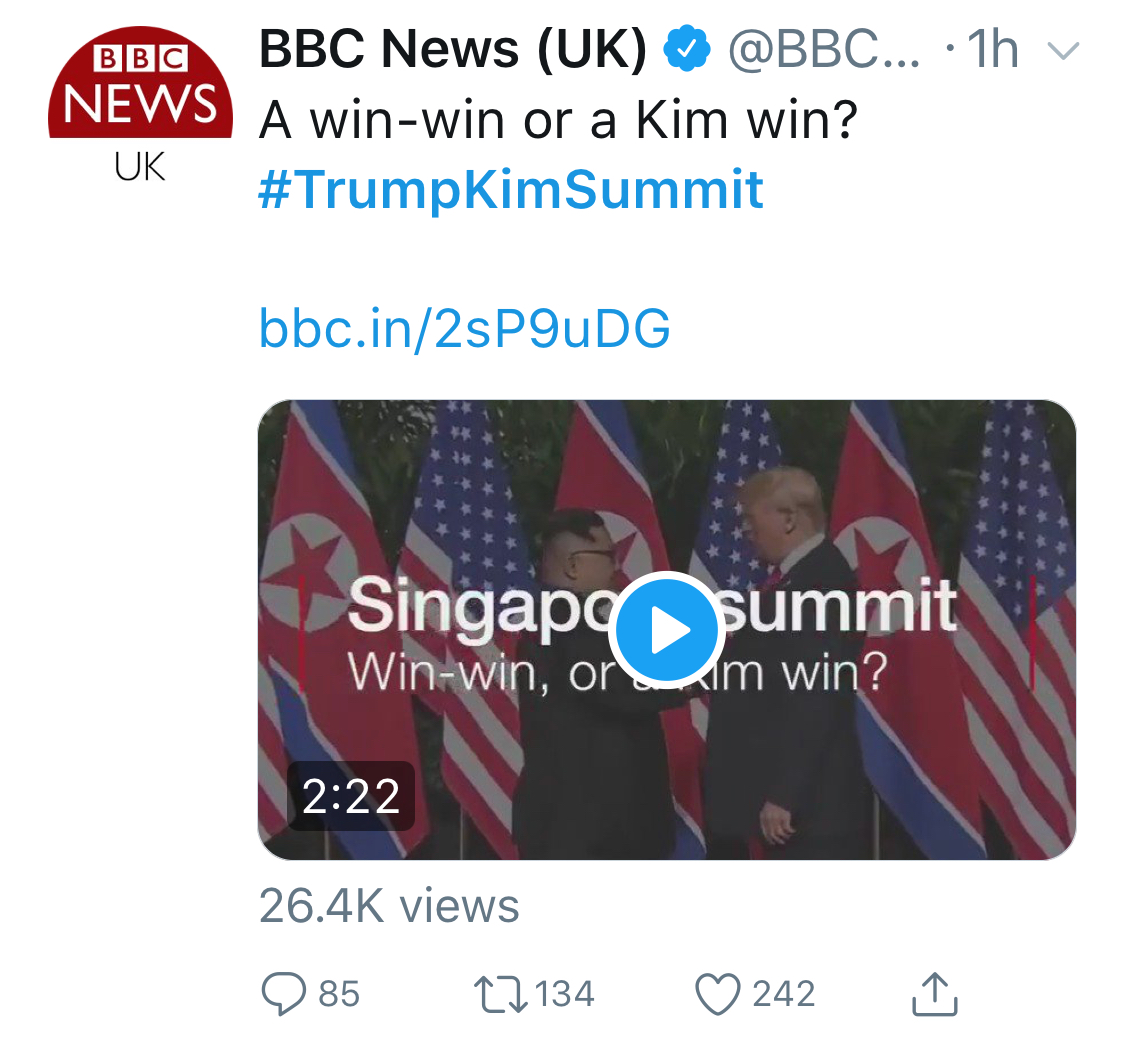This screenshot has width=1125, height=1046.
Task: Open the @BBC... handle
Action: (824, 49)
